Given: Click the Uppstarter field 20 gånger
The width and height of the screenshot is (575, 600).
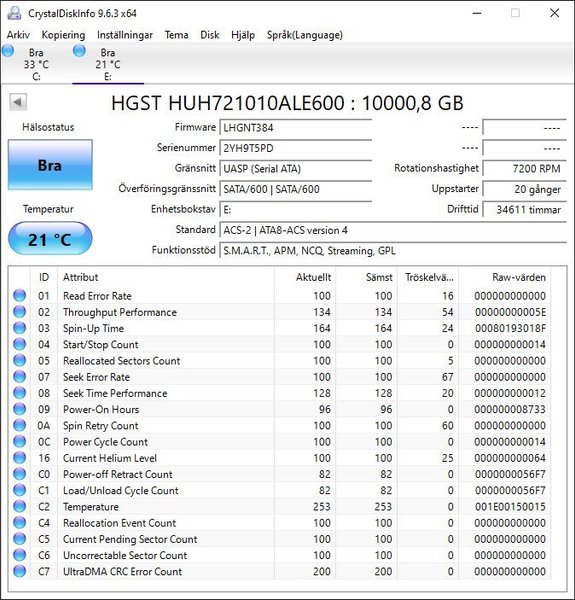Looking at the screenshot, I should tap(525, 189).
